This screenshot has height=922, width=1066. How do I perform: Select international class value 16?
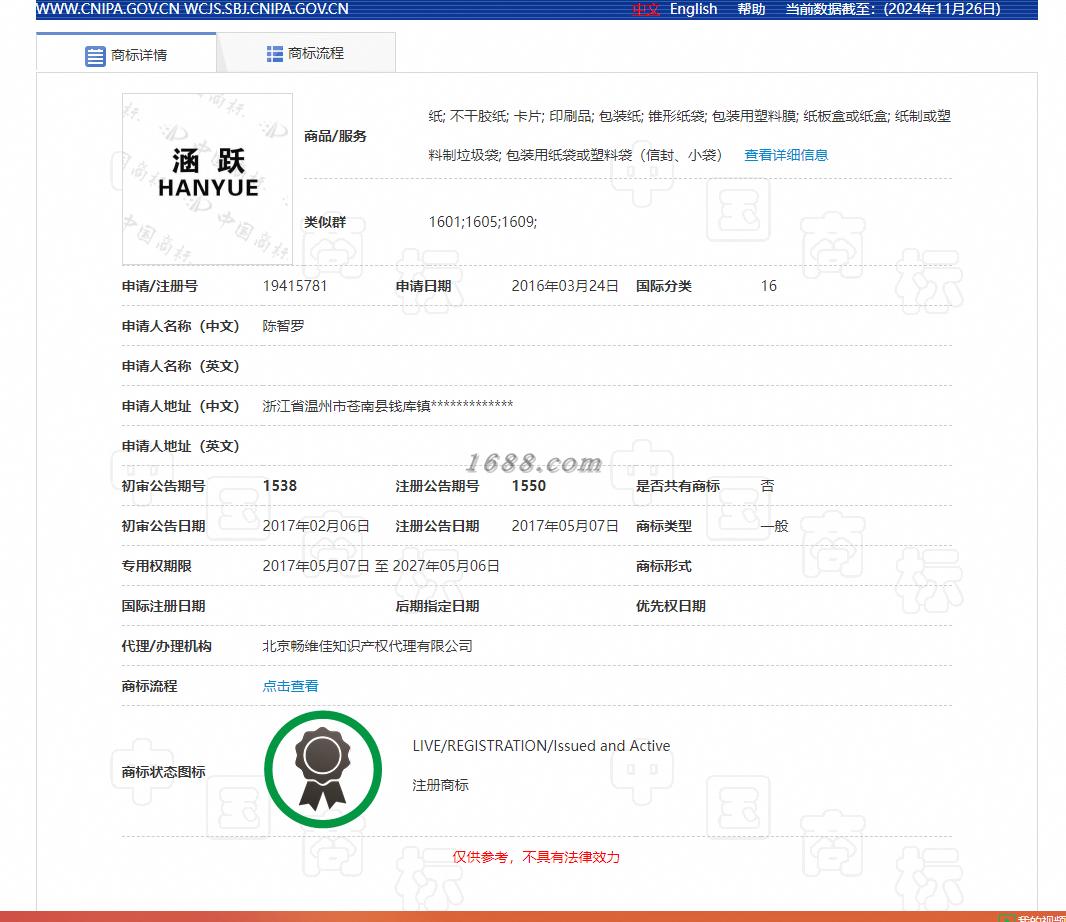click(769, 286)
